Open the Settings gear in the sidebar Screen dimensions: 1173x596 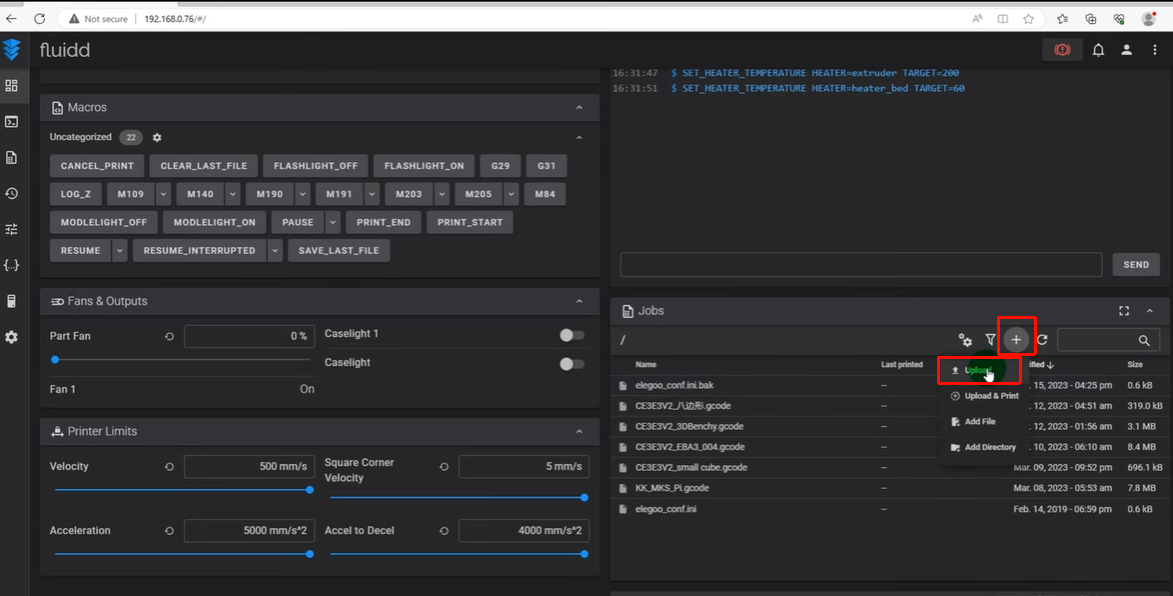12,337
